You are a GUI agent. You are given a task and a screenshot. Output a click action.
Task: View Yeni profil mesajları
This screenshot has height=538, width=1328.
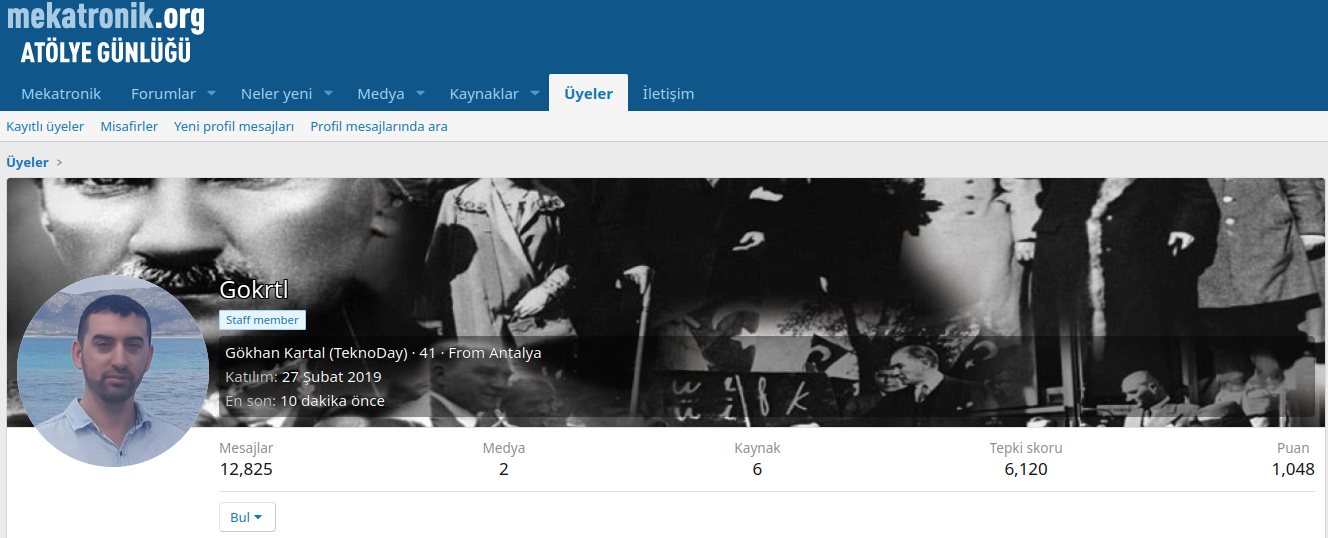point(234,127)
